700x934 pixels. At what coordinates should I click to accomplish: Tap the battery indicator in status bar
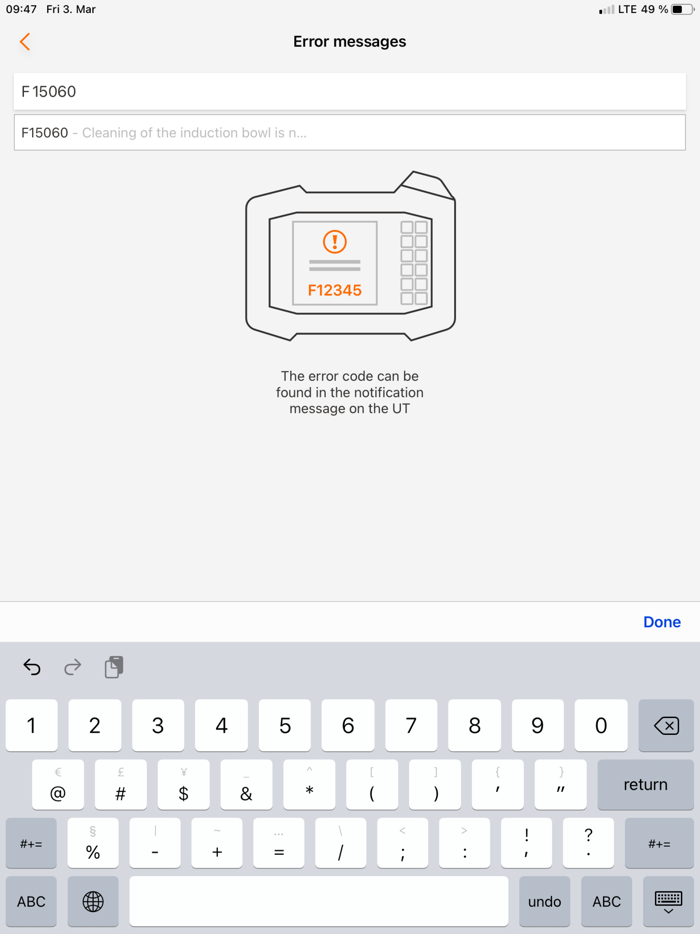pyautogui.click(x=682, y=10)
